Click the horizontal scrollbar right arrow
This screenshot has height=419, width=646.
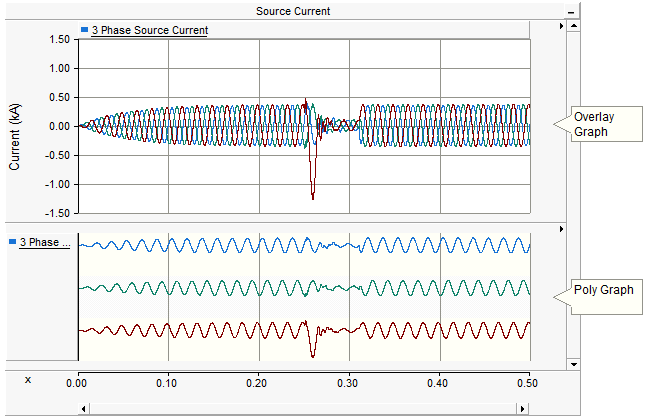pos(522,409)
